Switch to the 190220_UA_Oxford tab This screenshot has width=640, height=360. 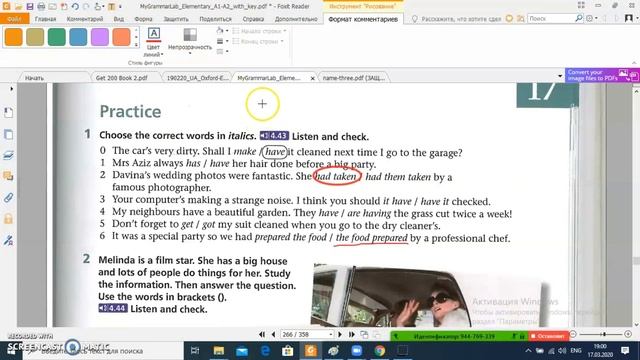tap(197, 78)
